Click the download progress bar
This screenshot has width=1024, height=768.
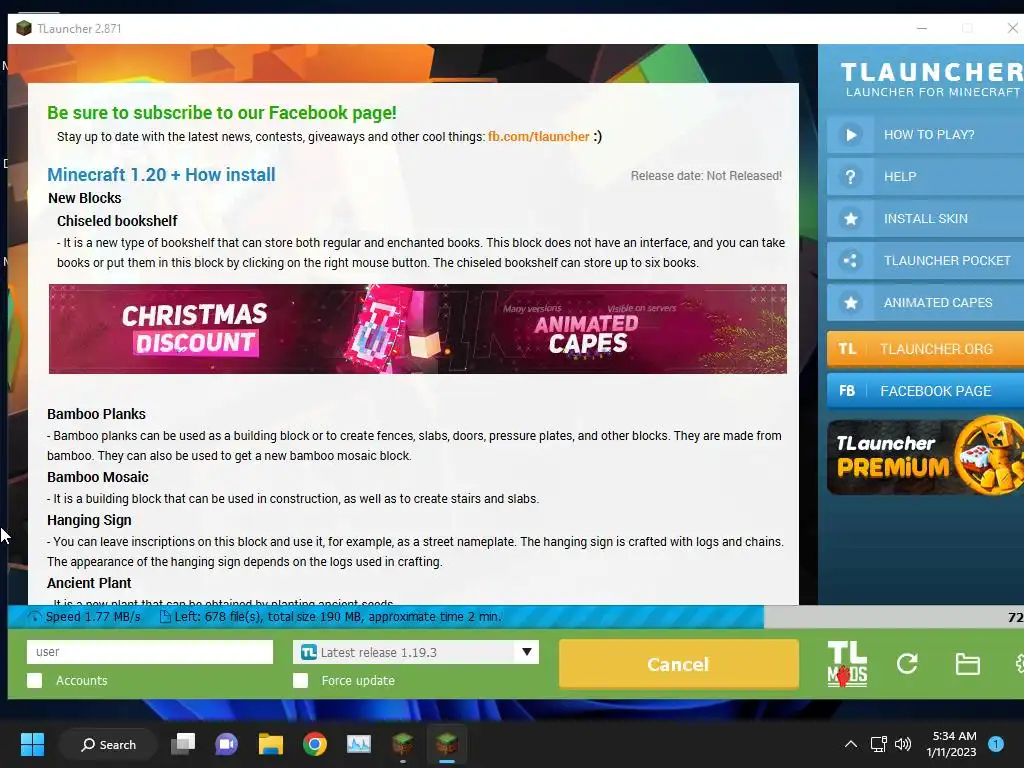(x=516, y=616)
